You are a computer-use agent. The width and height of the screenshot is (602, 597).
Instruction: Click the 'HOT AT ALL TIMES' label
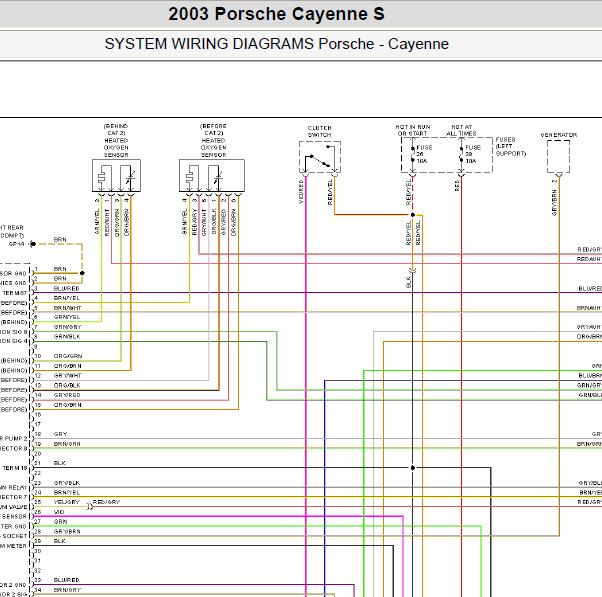[461, 130]
